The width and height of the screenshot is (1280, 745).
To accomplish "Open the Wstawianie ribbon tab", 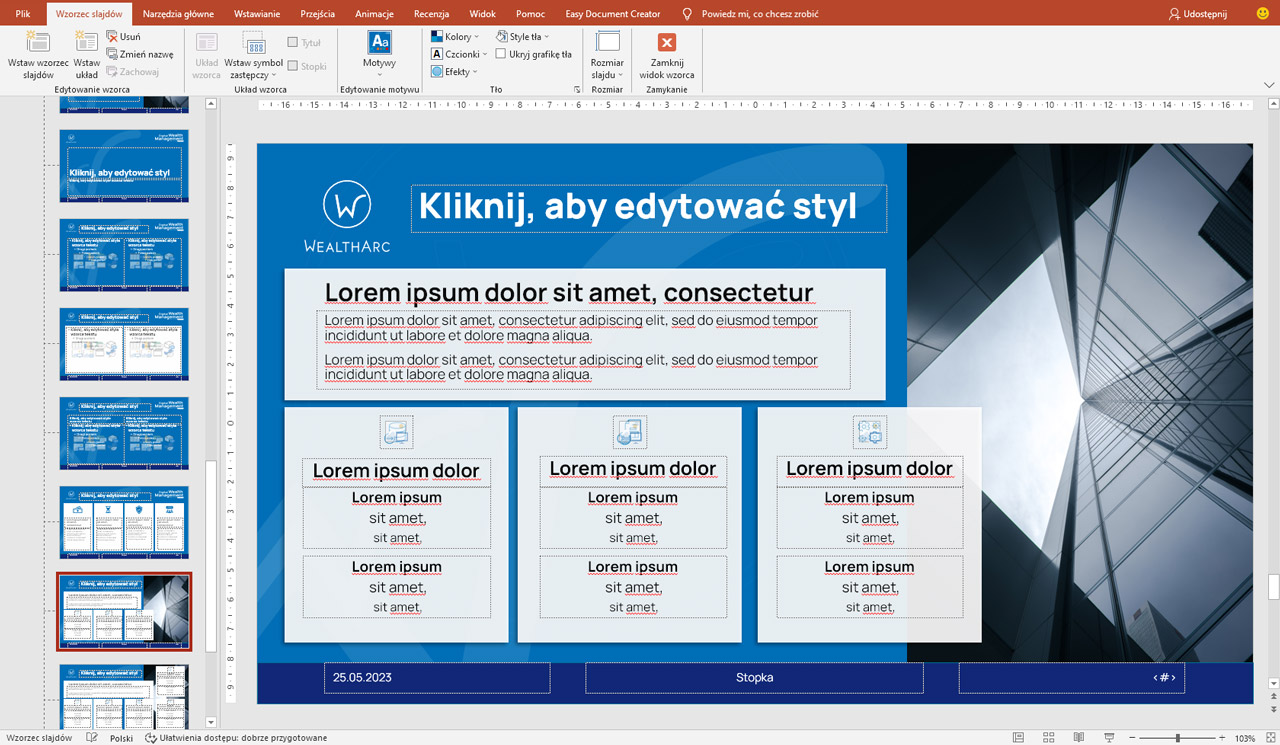I will [257, 14].
